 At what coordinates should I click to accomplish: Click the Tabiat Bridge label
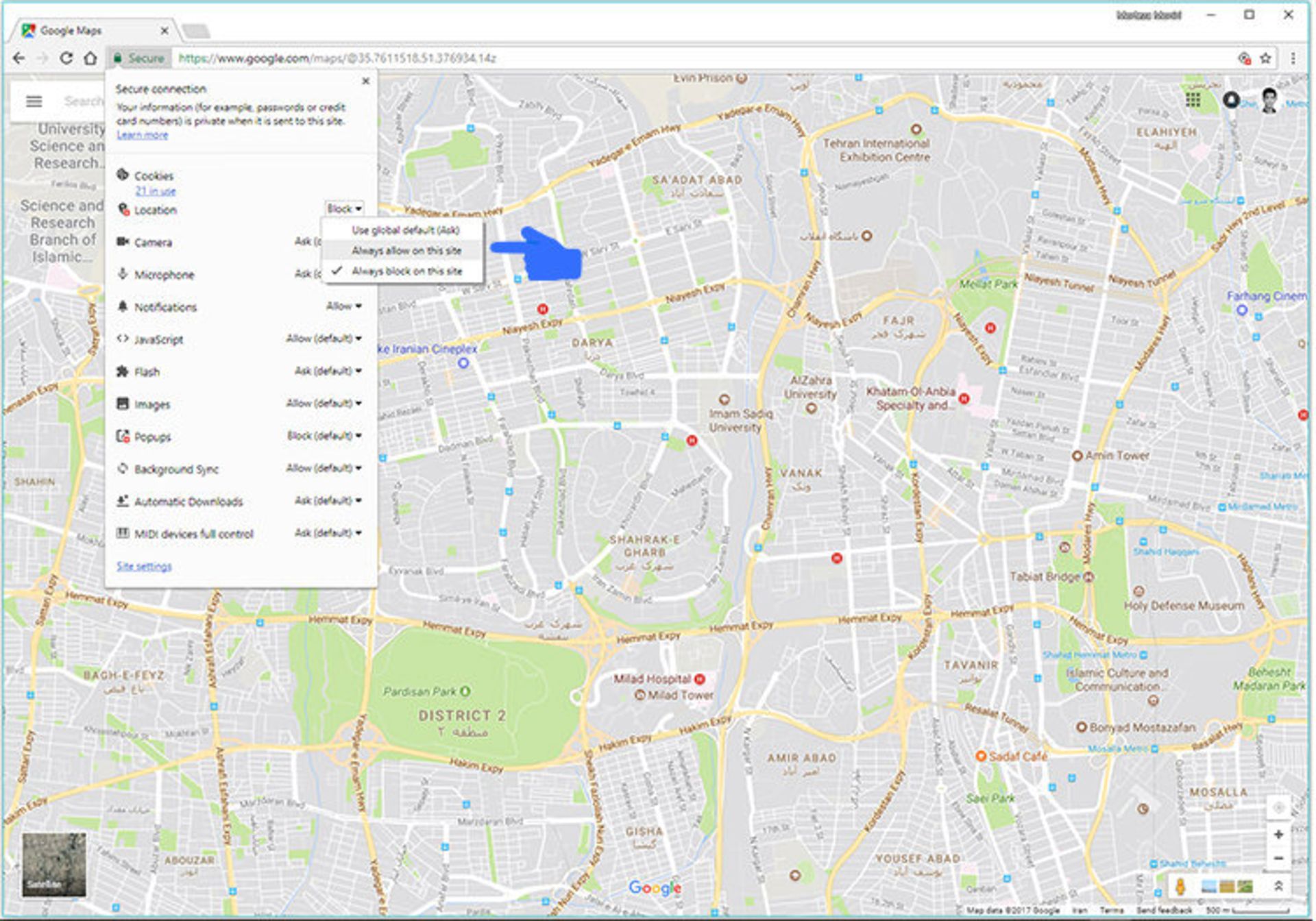(x=1045, y=576)
